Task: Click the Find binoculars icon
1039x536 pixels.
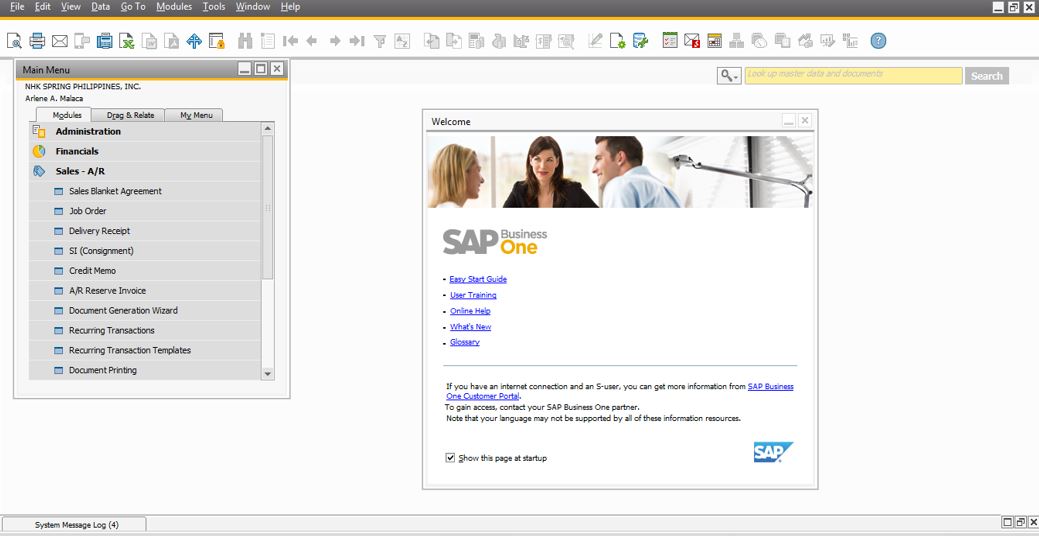Action: click(245, 41)
